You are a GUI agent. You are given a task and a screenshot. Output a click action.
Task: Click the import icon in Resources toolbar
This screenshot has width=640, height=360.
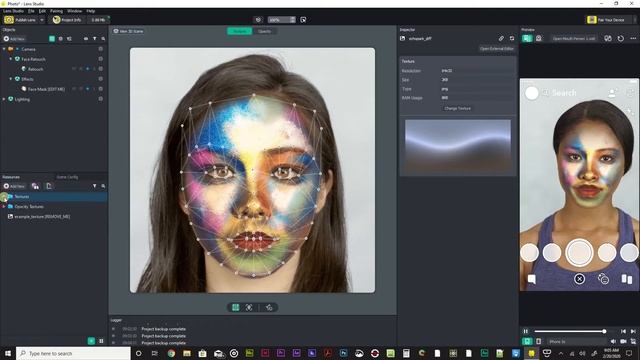coord(36,186)
